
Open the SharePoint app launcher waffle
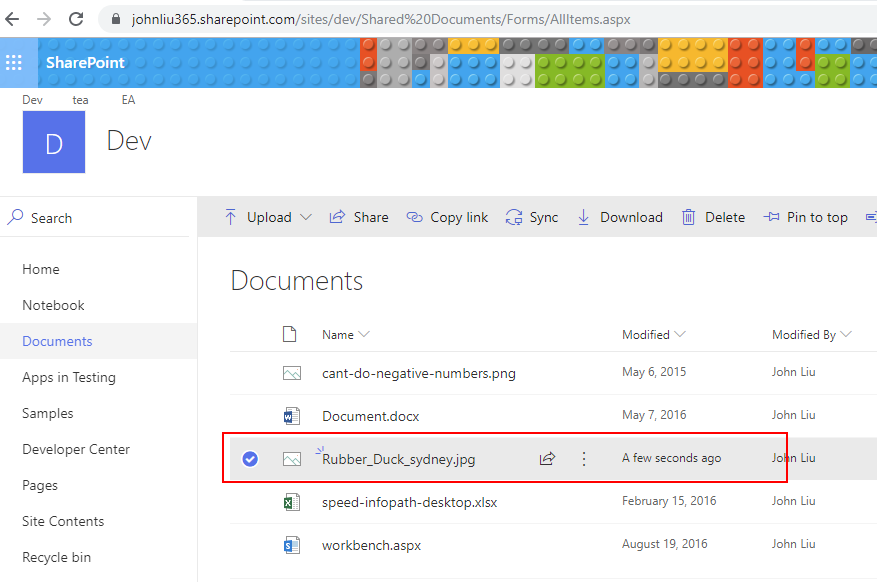[14, 62]
